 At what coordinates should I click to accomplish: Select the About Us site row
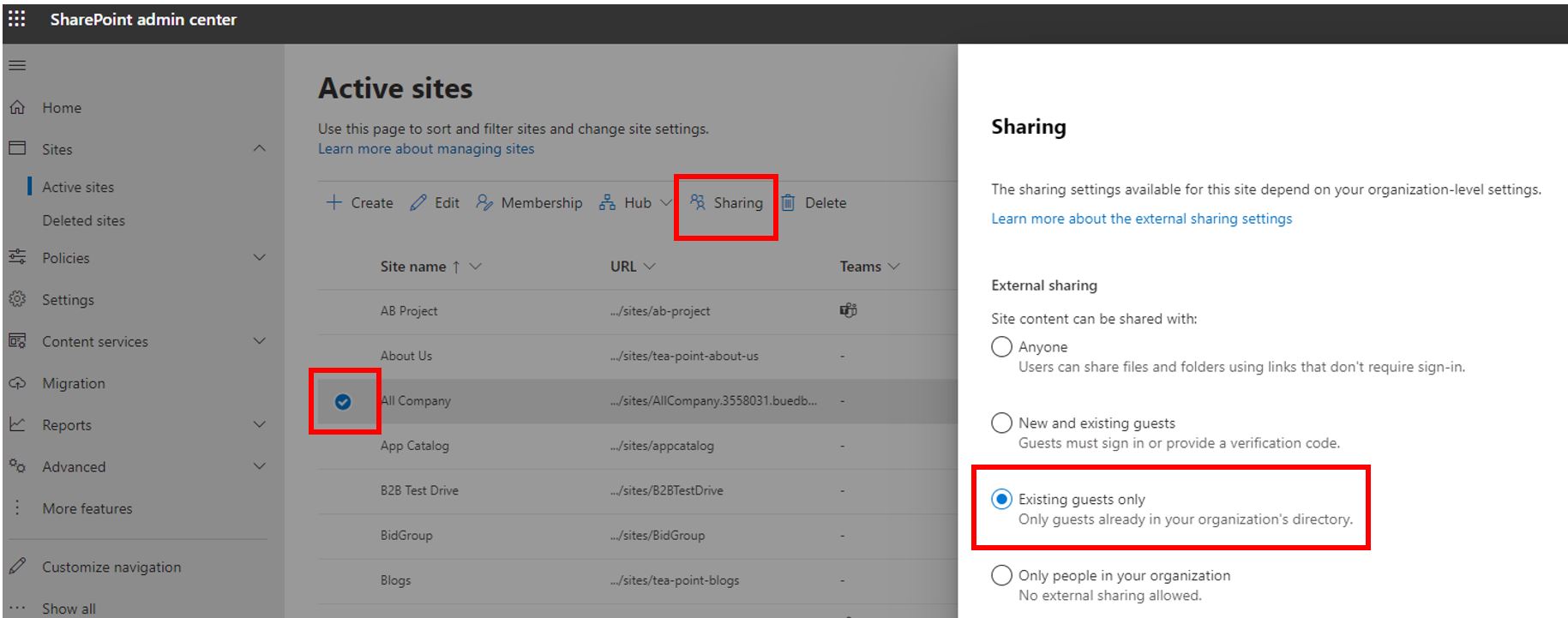(x=637, y=356)
